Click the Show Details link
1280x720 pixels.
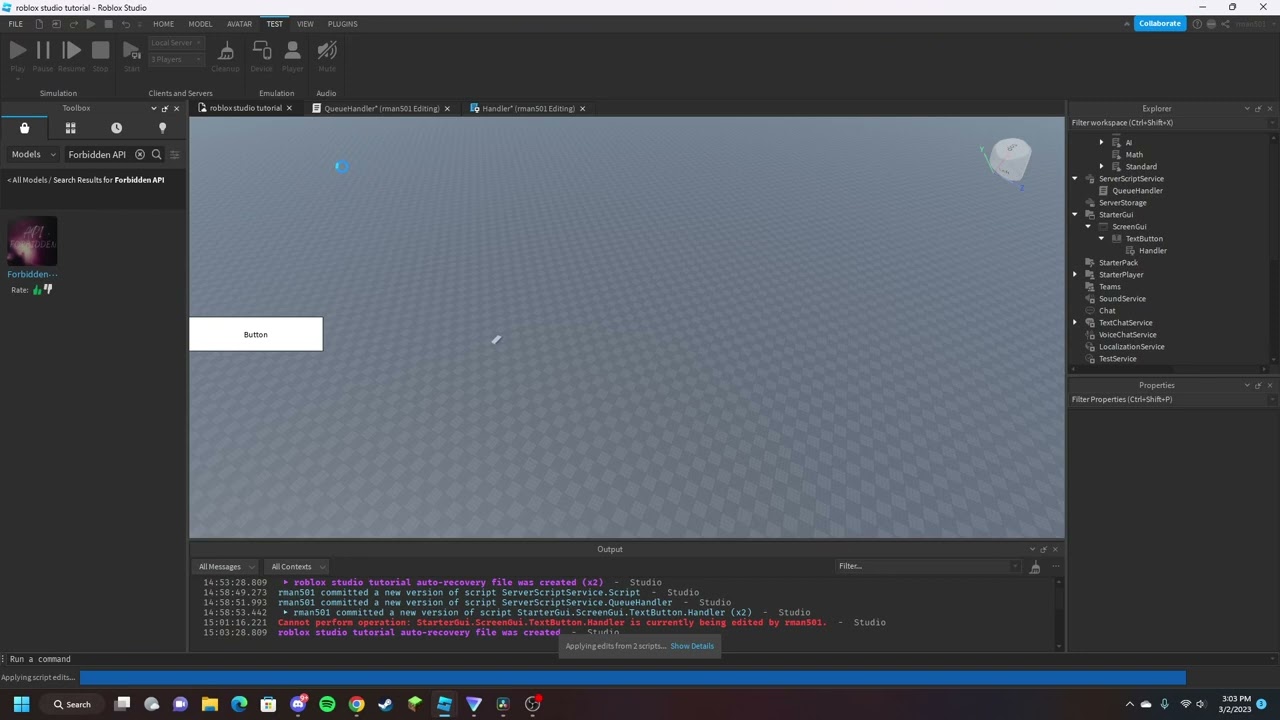(692, 646)
